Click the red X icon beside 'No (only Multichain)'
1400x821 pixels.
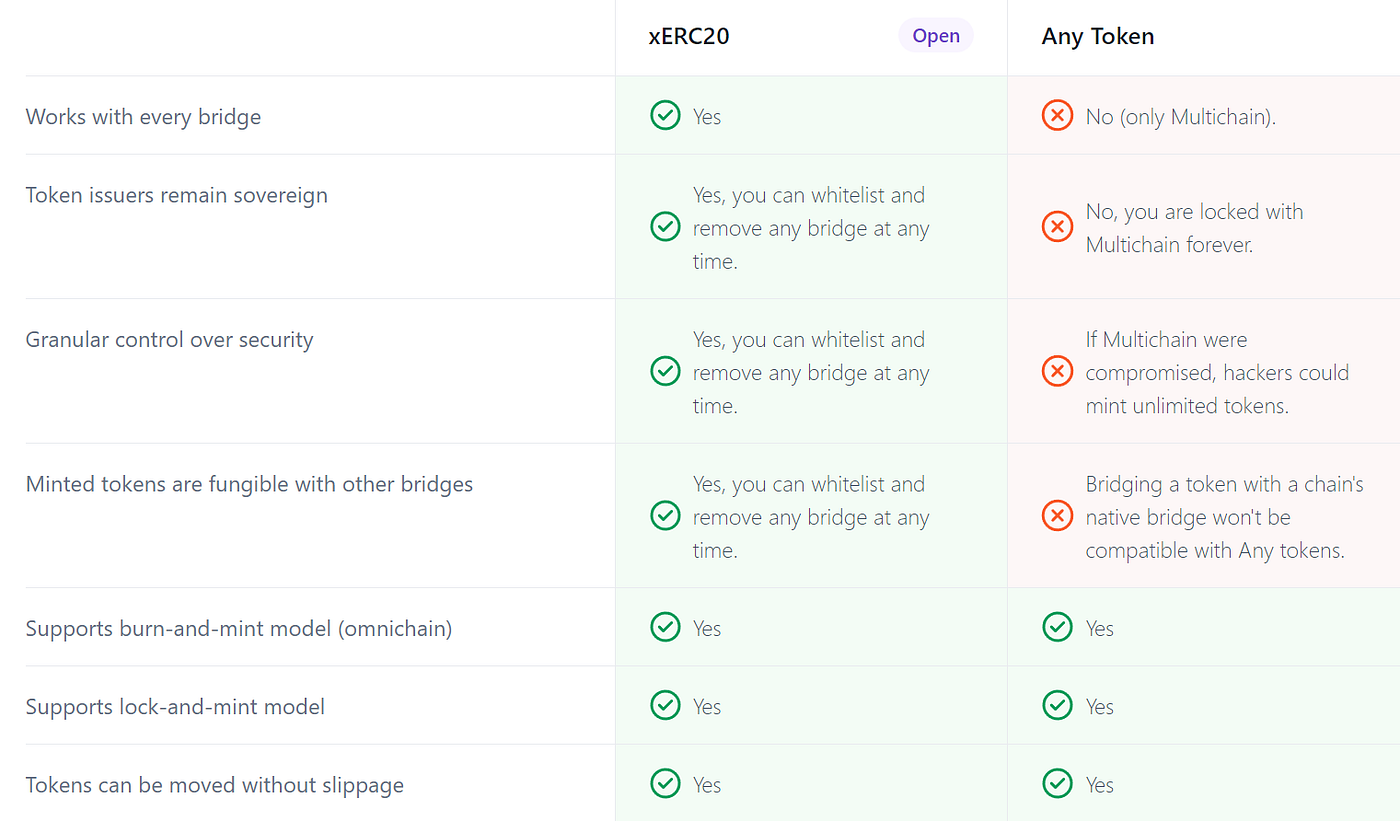pos(1057,116)
